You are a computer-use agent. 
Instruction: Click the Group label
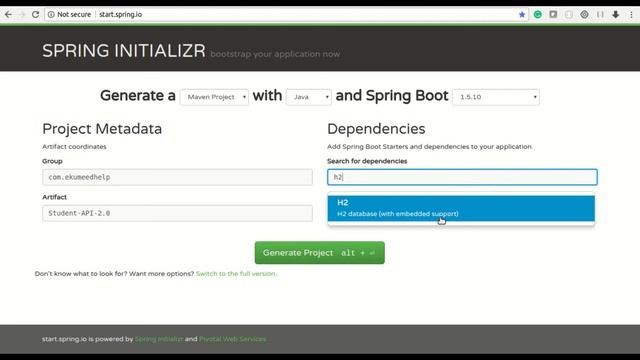click(52, 161)
